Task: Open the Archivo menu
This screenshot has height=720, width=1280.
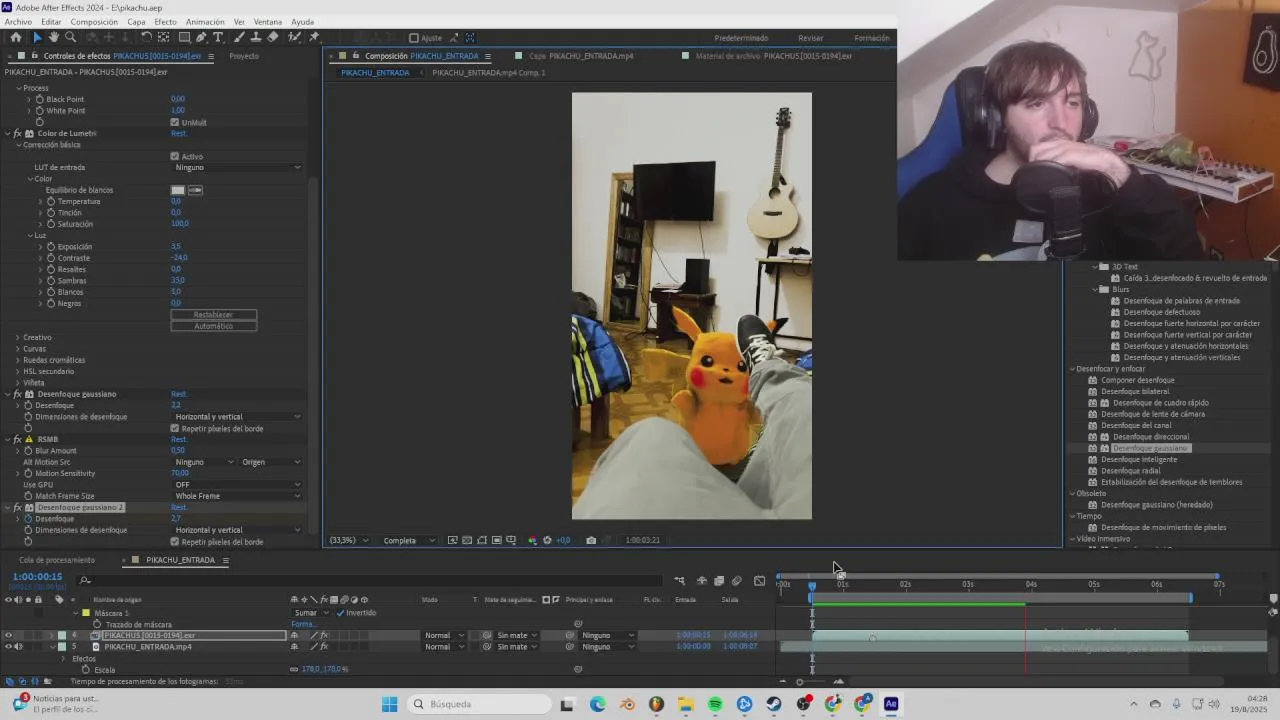Action: pyautogui.click(x=18, y=21)
